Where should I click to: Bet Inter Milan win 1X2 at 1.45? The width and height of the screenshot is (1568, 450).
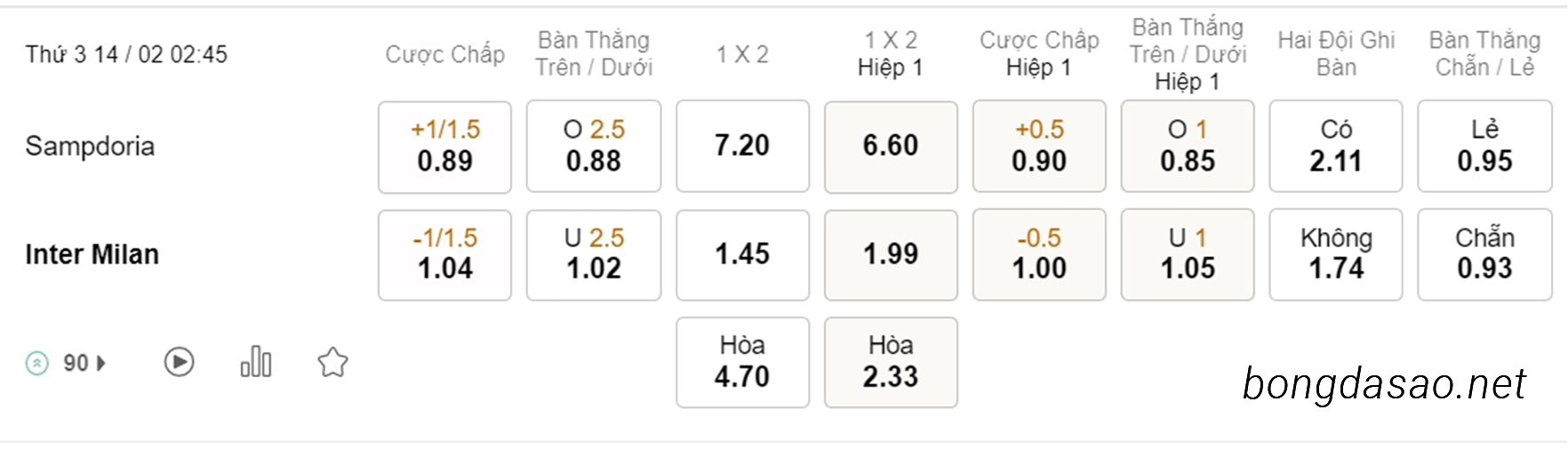pos(742,254)
